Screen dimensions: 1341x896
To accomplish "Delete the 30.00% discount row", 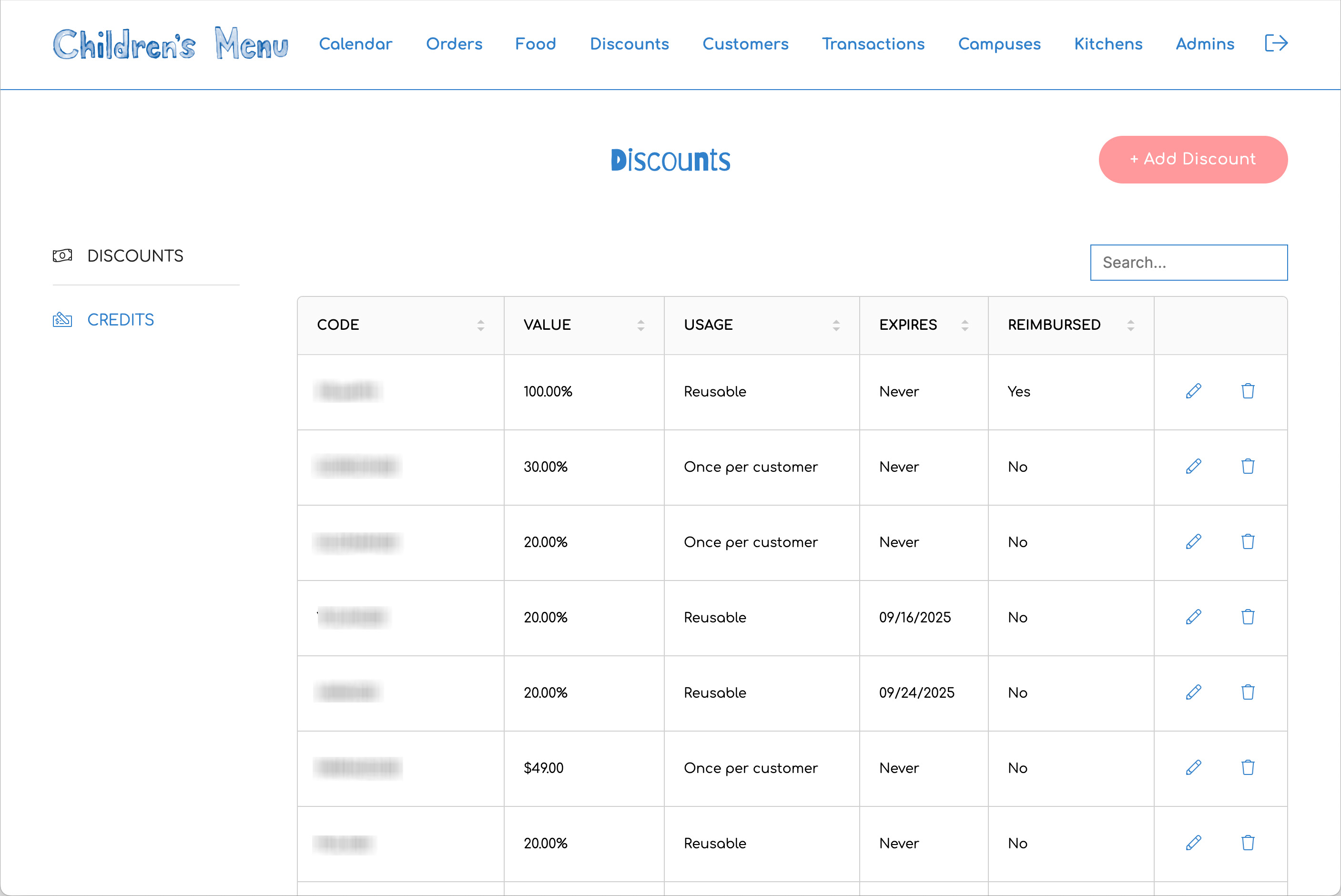I will [1248, 467].
